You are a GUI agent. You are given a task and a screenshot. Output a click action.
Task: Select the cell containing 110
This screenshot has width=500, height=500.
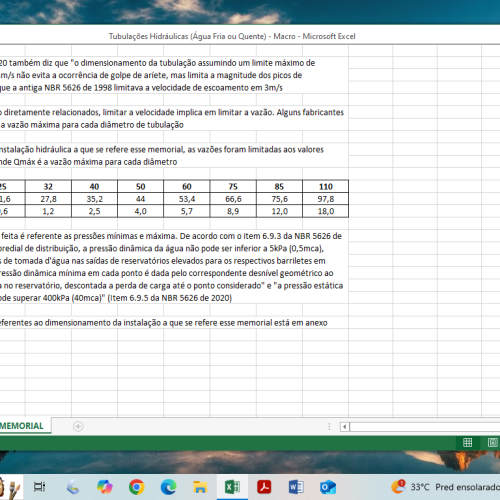coord(326,186)
